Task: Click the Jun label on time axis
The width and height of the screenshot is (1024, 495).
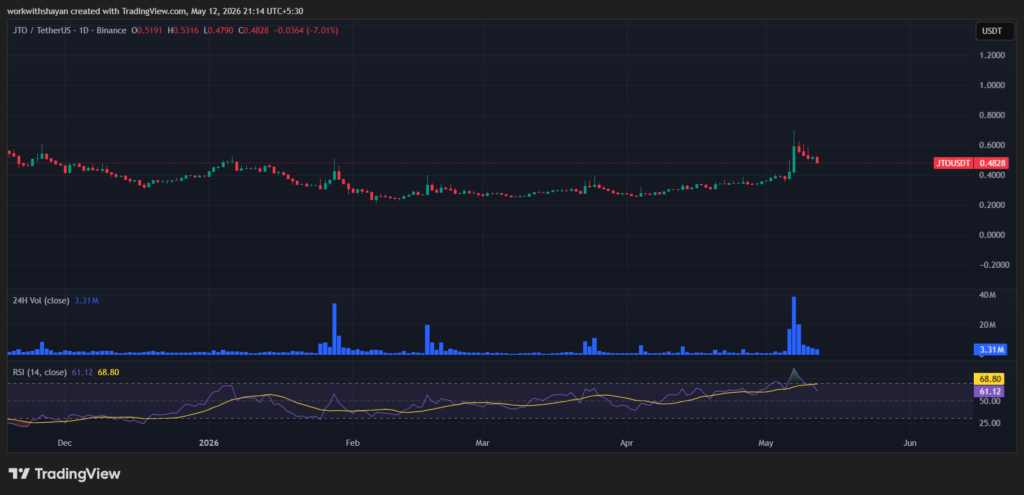Action: (910, 443)
